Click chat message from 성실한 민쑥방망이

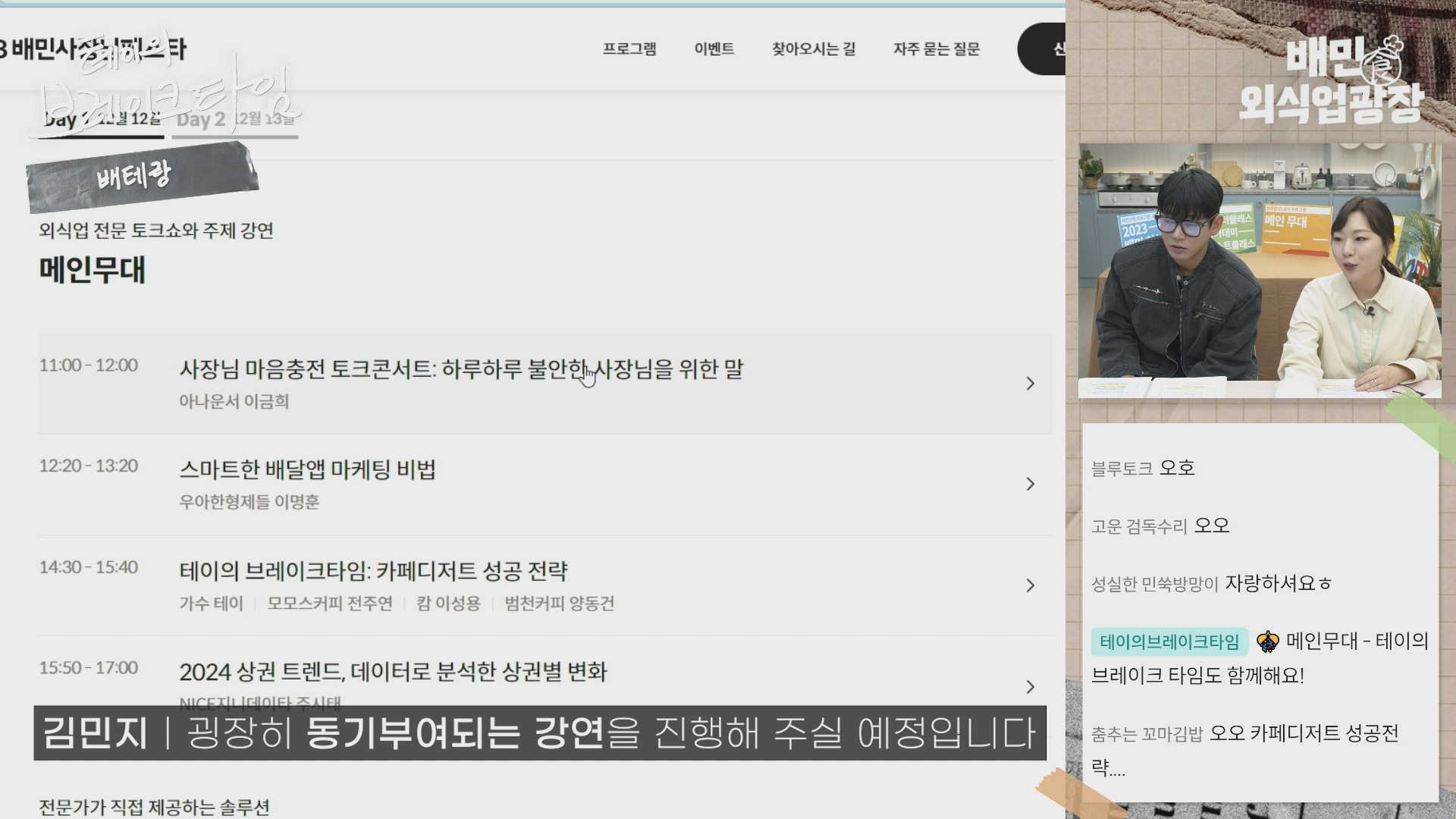pos(1211,583)
